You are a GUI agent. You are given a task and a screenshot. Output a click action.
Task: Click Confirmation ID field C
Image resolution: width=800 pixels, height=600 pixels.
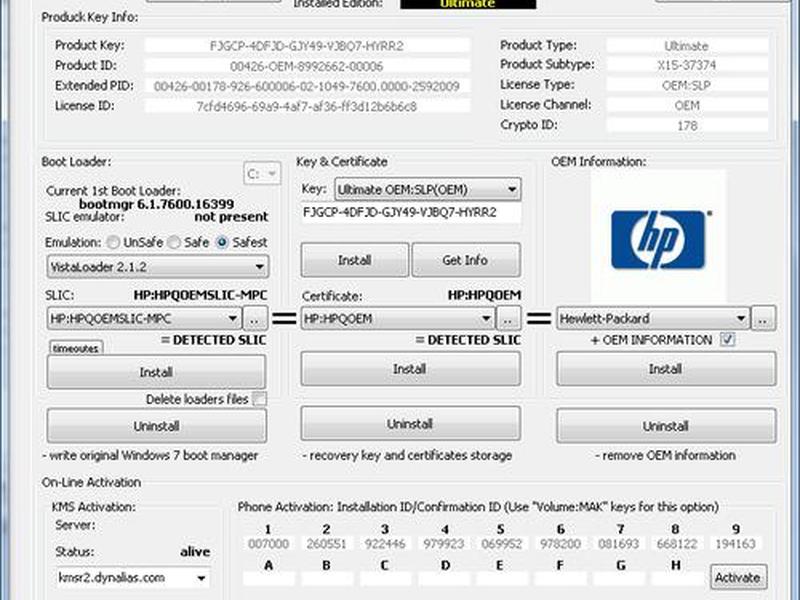385,579
